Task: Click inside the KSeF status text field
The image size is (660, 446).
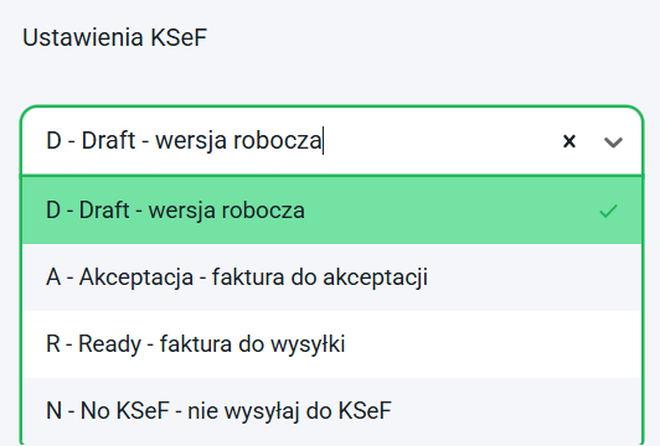Action: (290, 142)
